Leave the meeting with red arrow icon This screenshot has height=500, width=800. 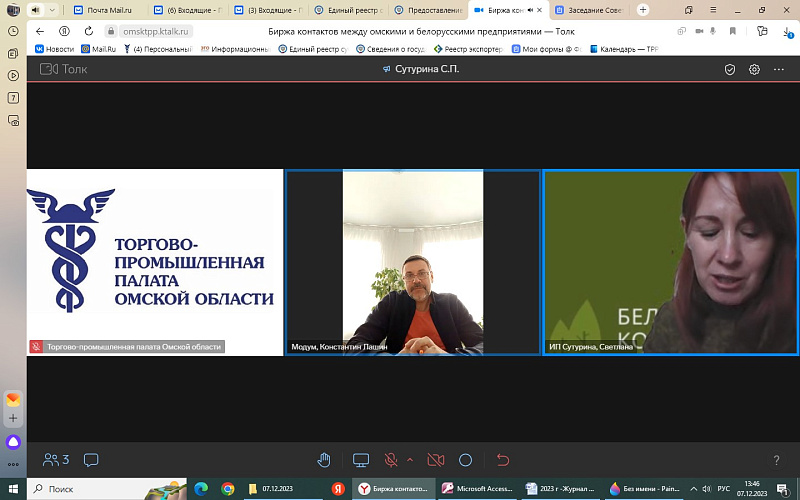(x=503, y=460)
